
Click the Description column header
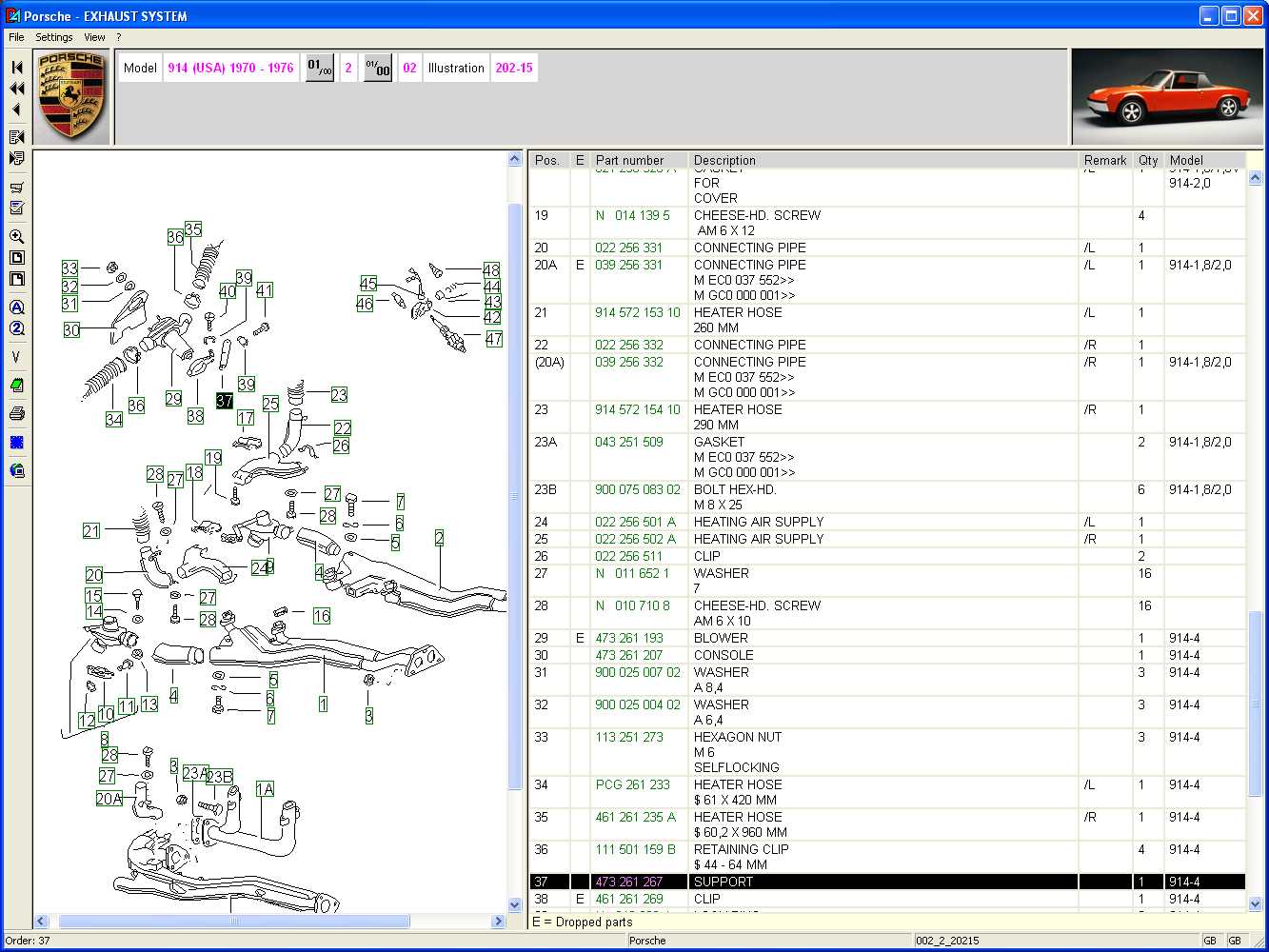[x=883, y=160]
